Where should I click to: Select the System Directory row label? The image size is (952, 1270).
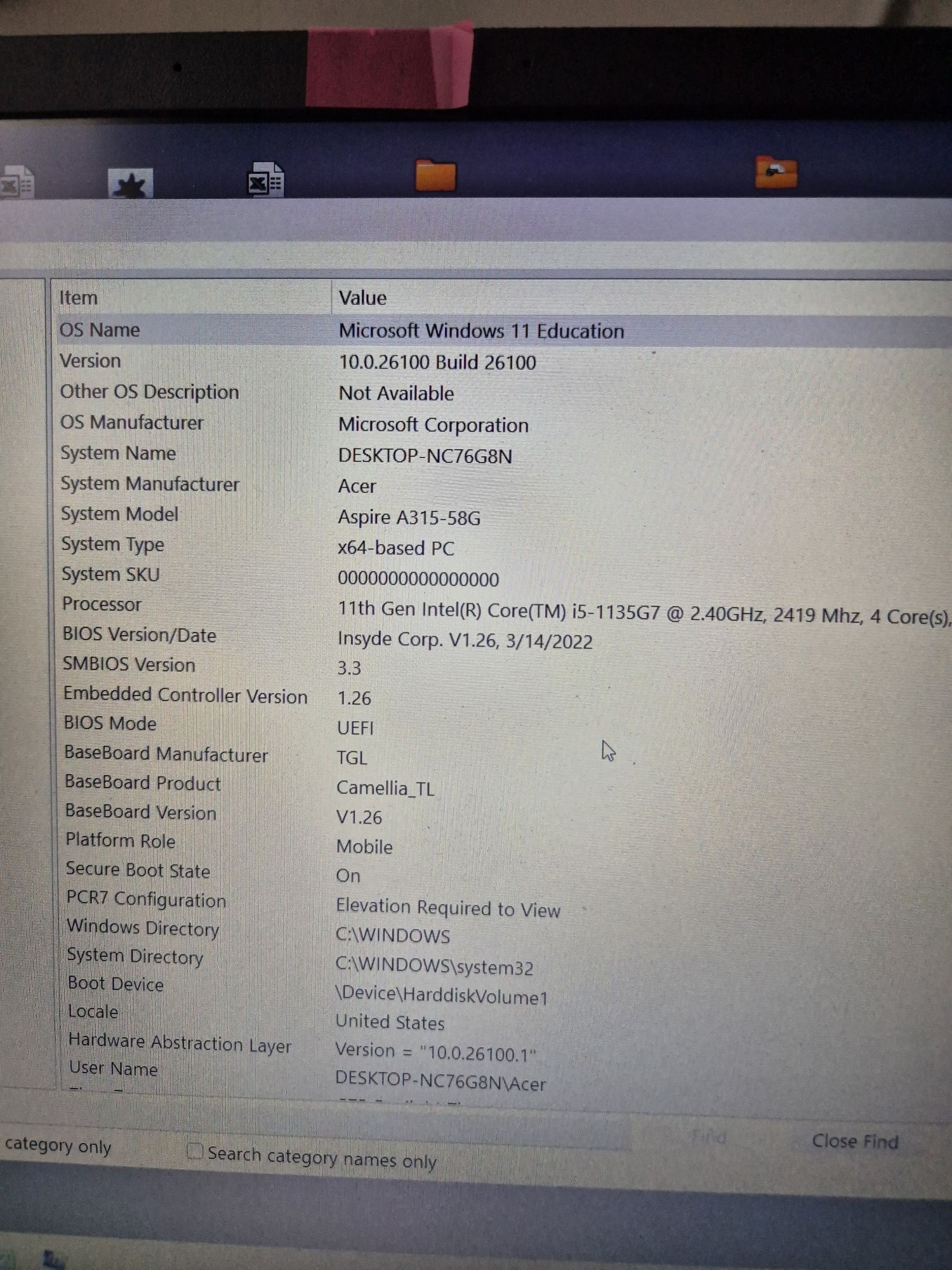click(x=135, y=956)
